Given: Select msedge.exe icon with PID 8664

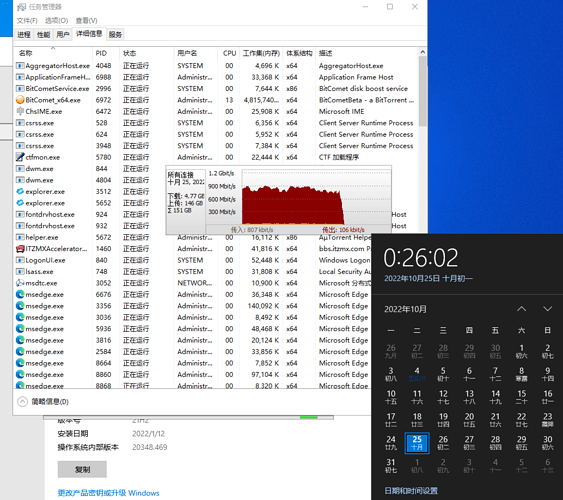Looking at the screenshot, I should click(20, 363).
